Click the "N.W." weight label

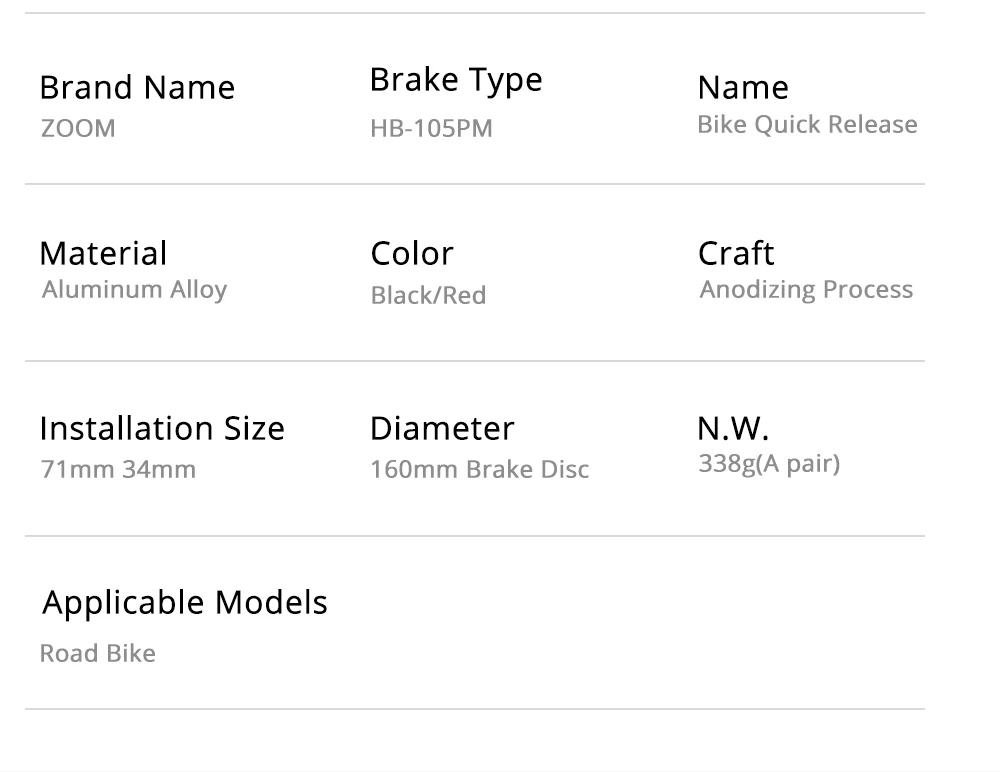[x=733, y=429]
